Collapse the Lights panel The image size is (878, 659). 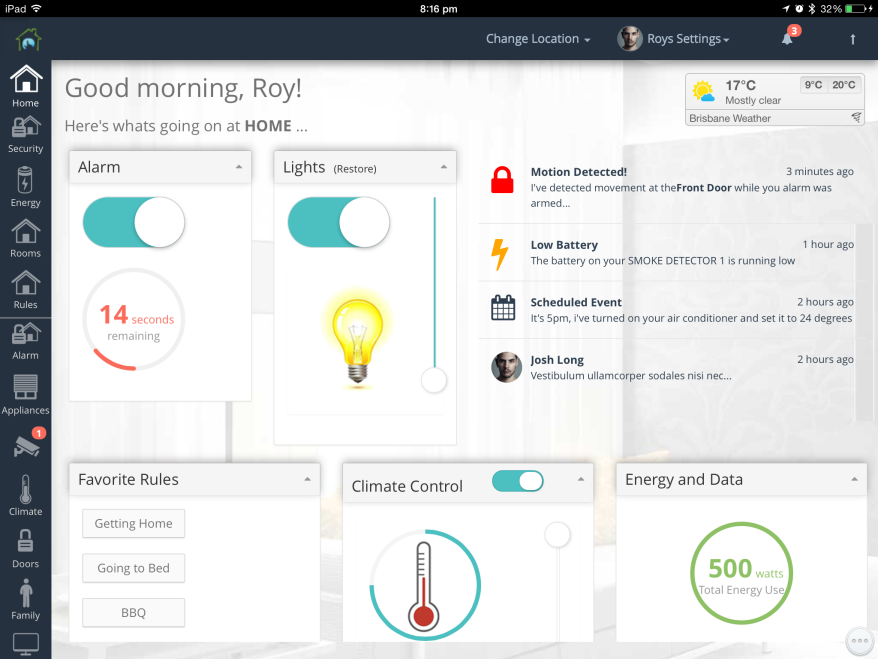(x=444, y=167)
